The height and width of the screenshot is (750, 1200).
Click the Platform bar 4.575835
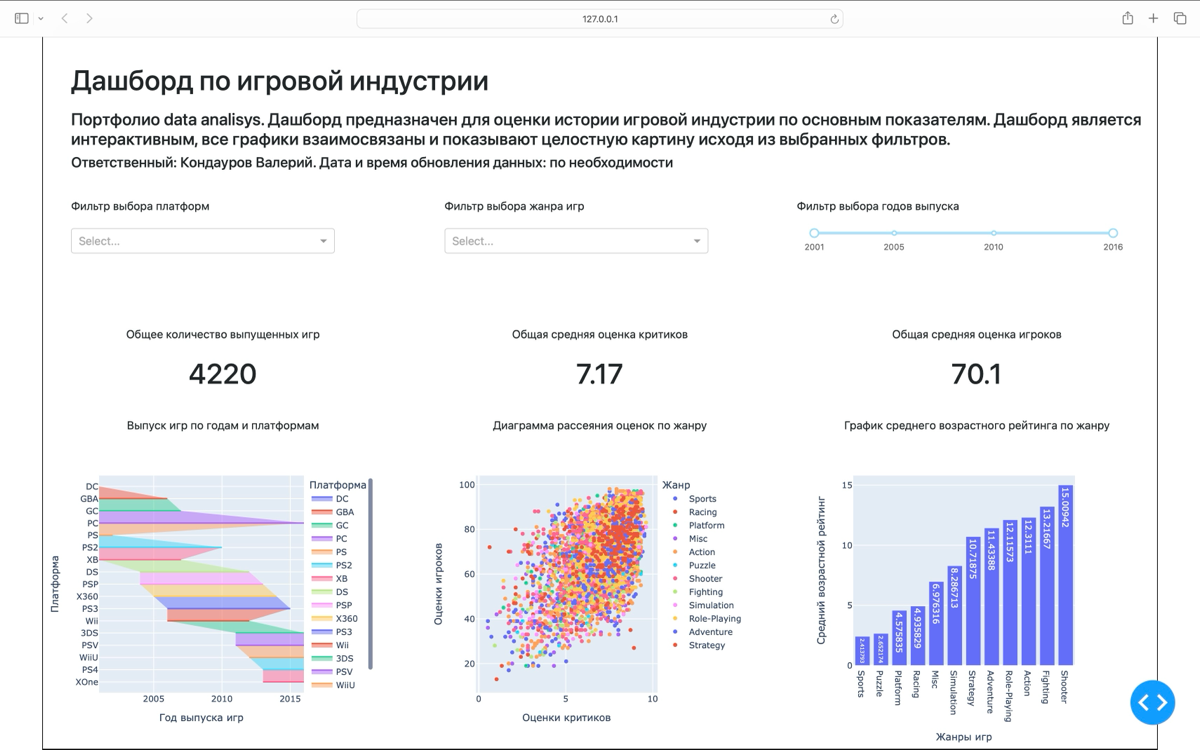(898, 638)
